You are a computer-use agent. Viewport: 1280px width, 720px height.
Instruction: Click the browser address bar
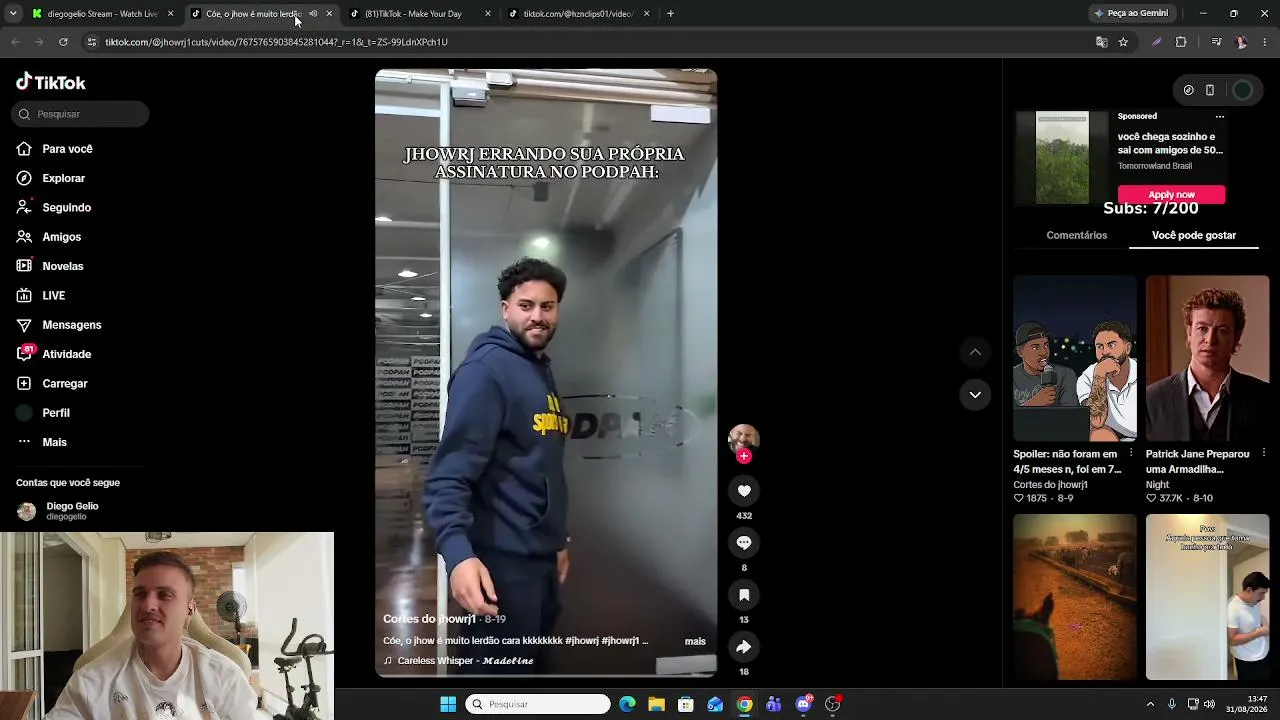pos(590,42)
